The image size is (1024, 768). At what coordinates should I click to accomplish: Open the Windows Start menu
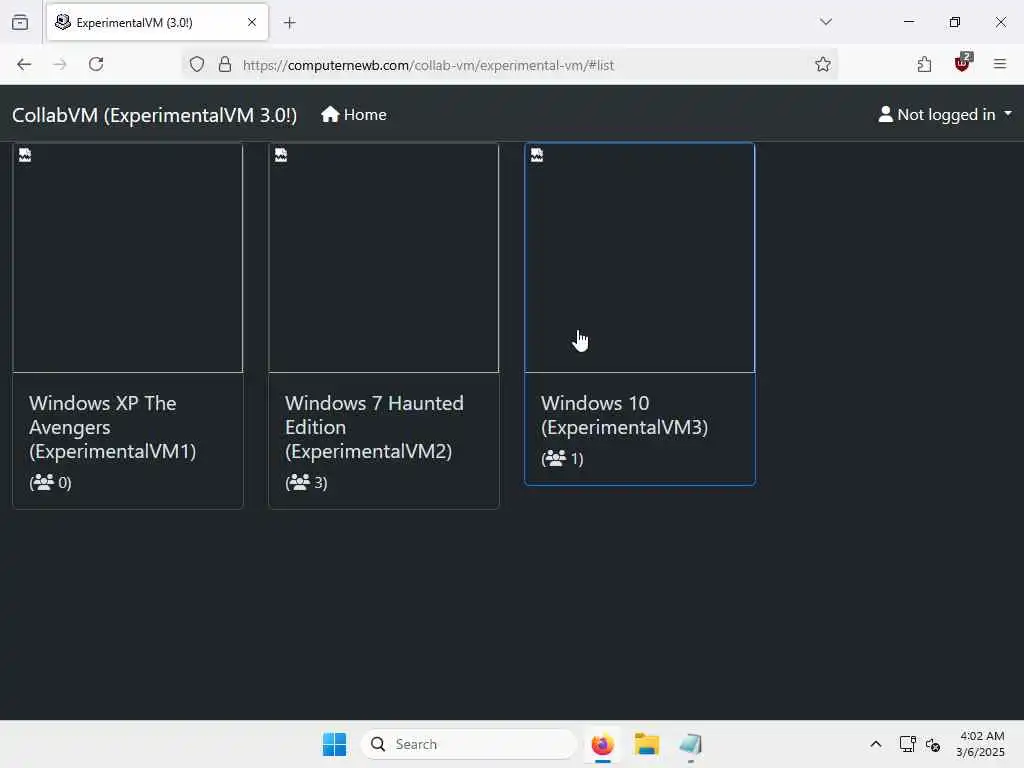(334, 744)
